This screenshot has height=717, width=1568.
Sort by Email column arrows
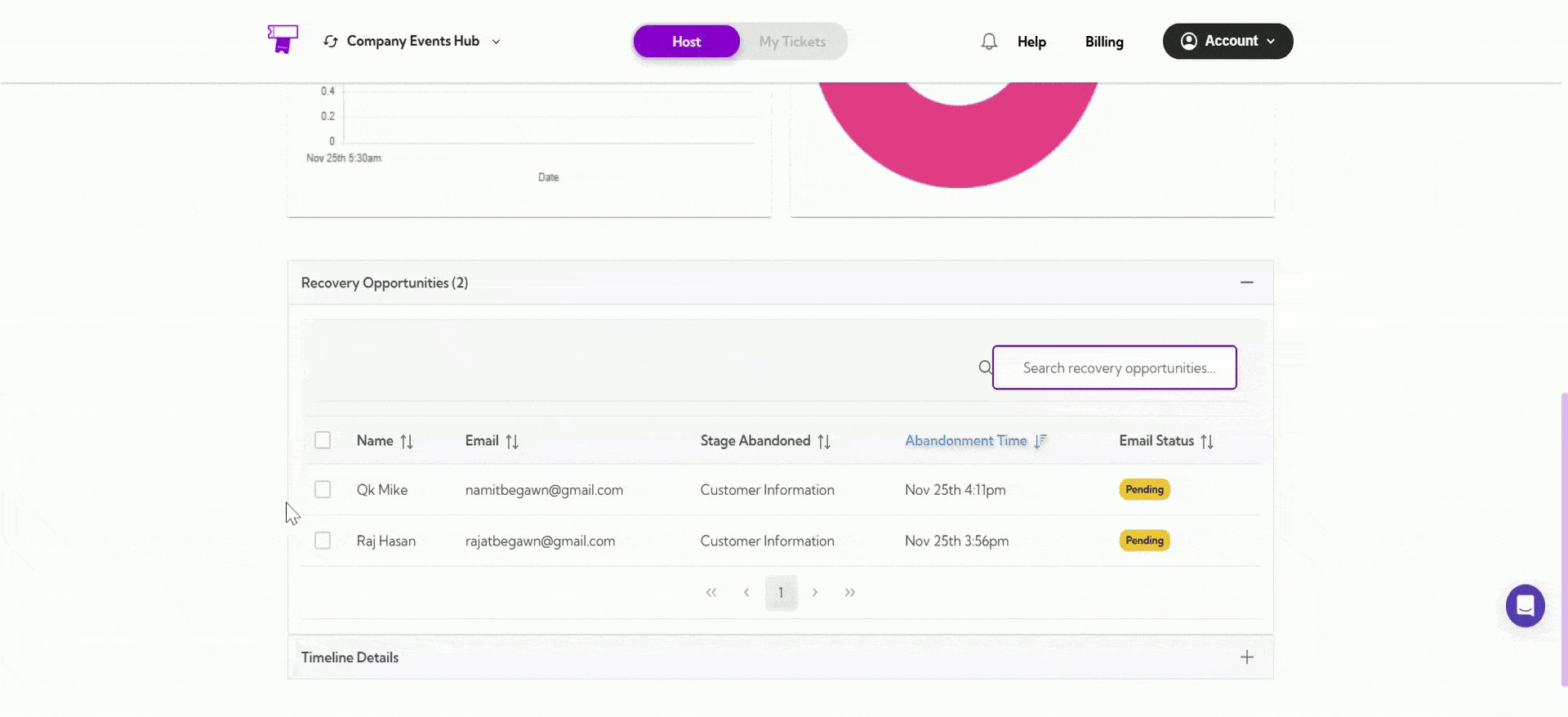click(x=512, y=442)
